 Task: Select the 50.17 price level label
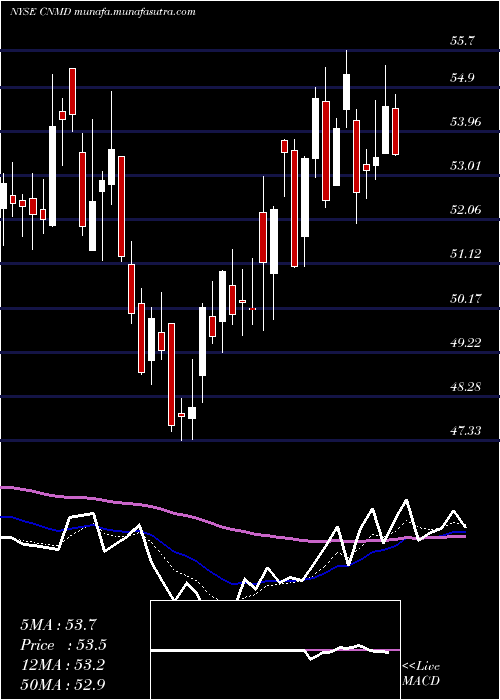point(466,298)
